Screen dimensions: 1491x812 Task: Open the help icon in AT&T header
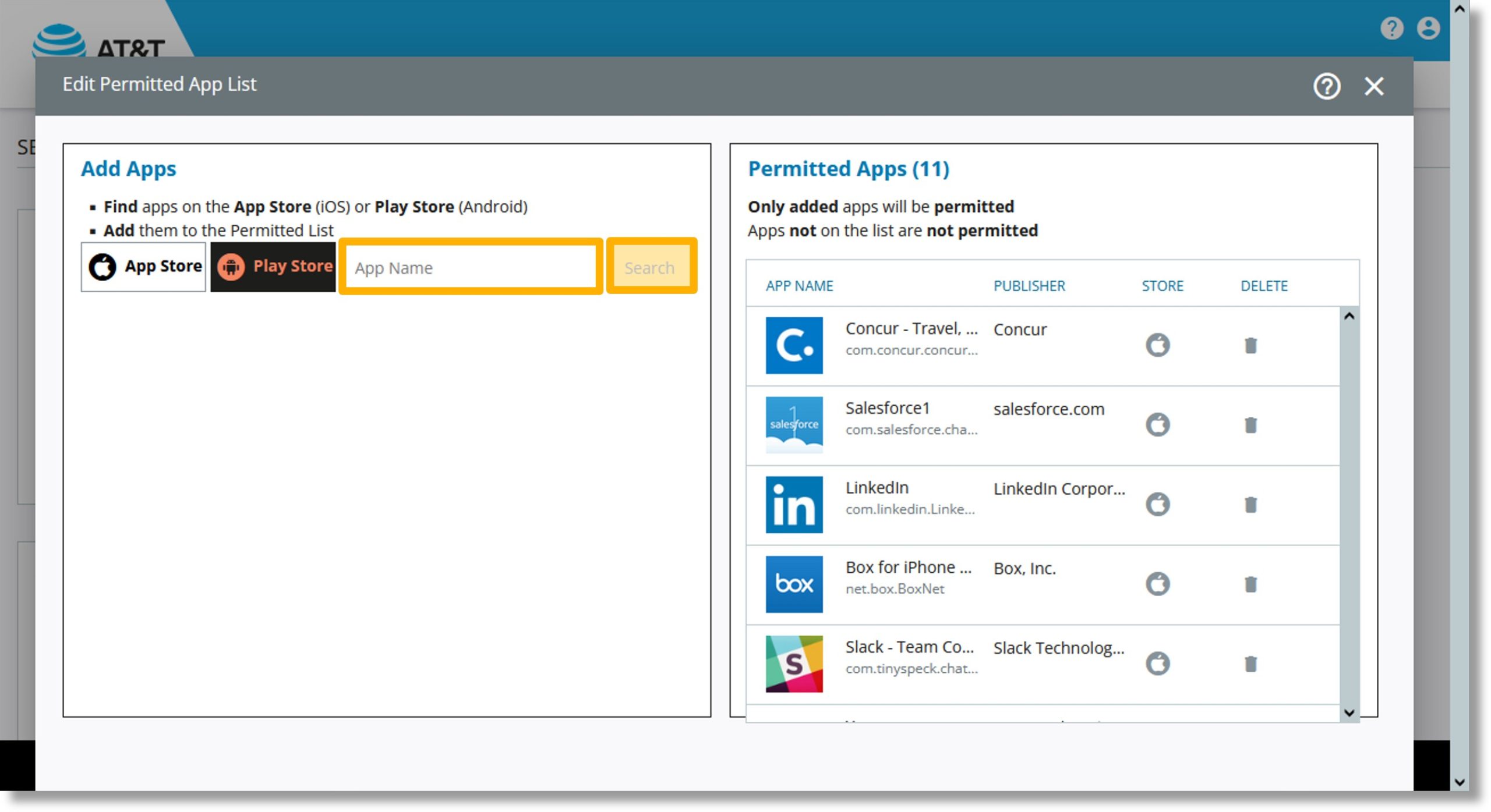[x=1391, y=28]
